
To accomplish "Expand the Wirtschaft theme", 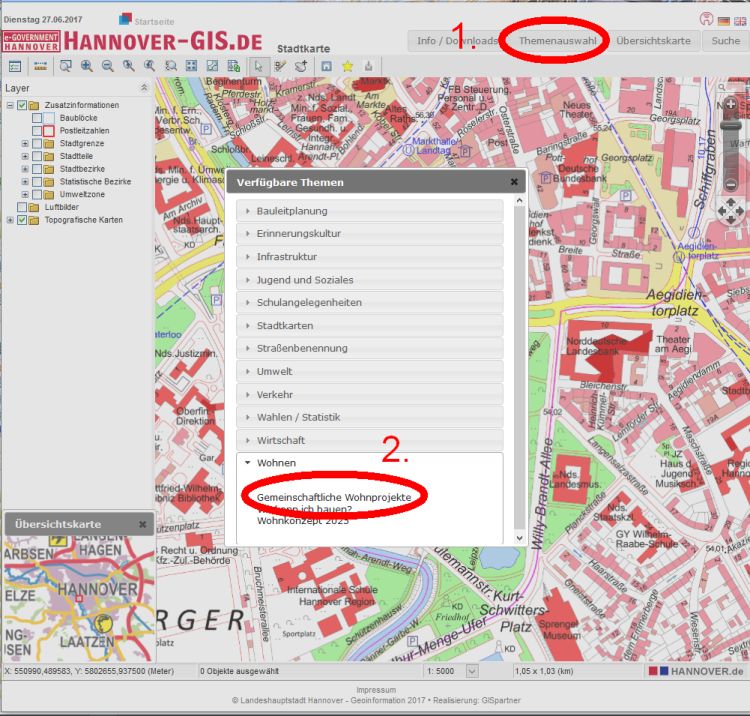I will click(x=369, y=441).
